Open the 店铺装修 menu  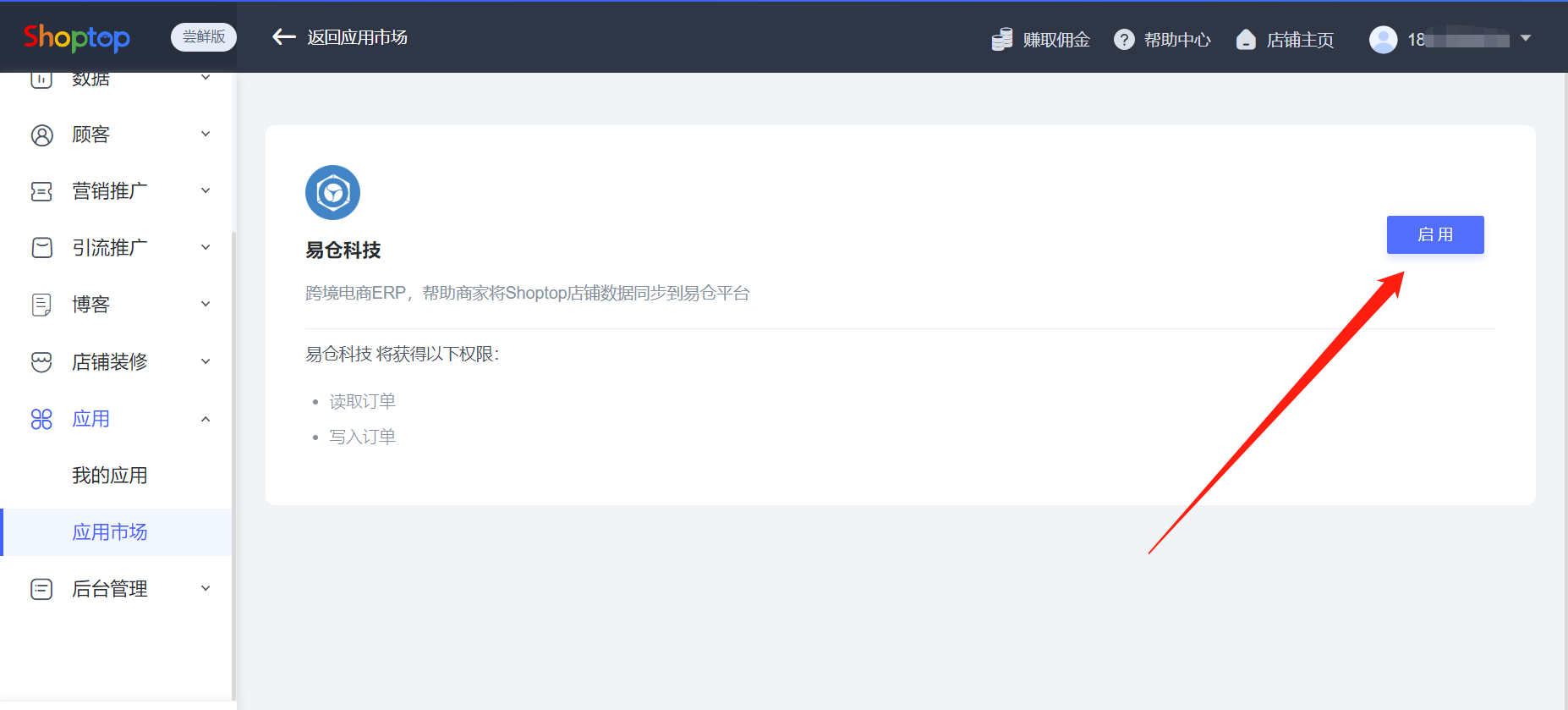(110, 362)
